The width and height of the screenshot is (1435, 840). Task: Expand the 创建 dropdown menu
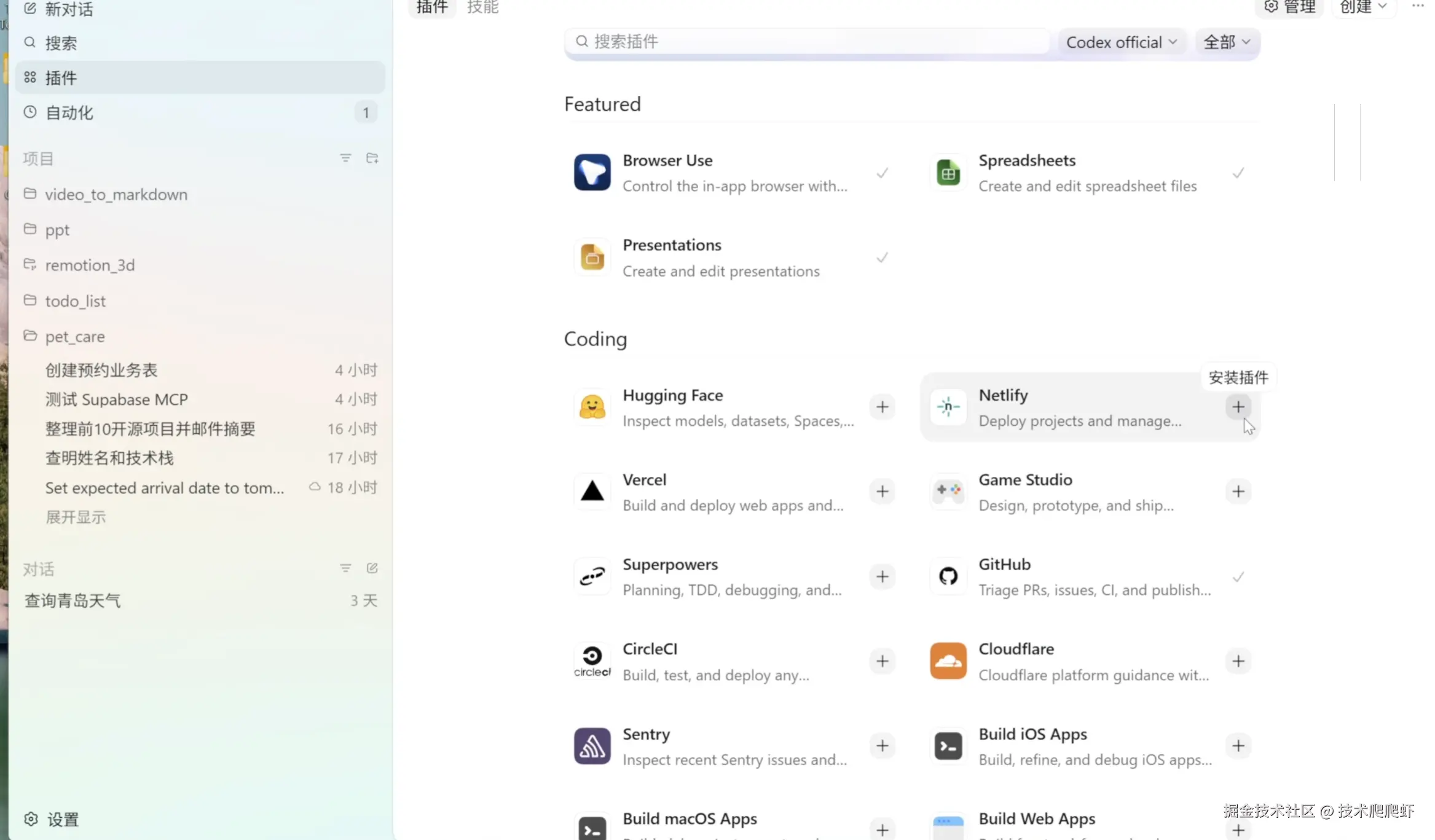1363,7
